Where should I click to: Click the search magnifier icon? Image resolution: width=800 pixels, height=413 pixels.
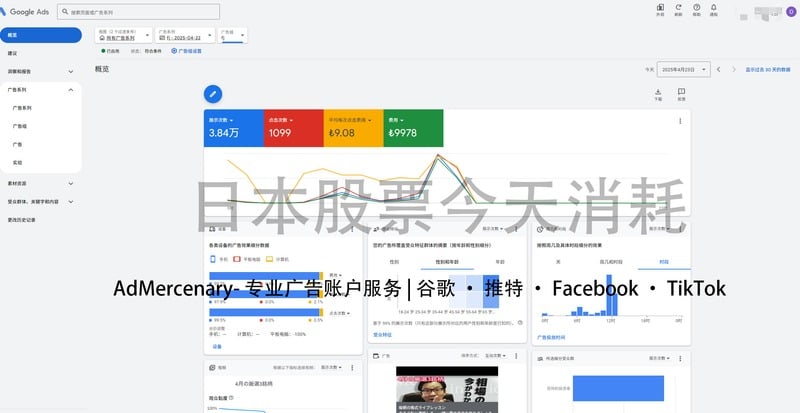tap(65, 11)
